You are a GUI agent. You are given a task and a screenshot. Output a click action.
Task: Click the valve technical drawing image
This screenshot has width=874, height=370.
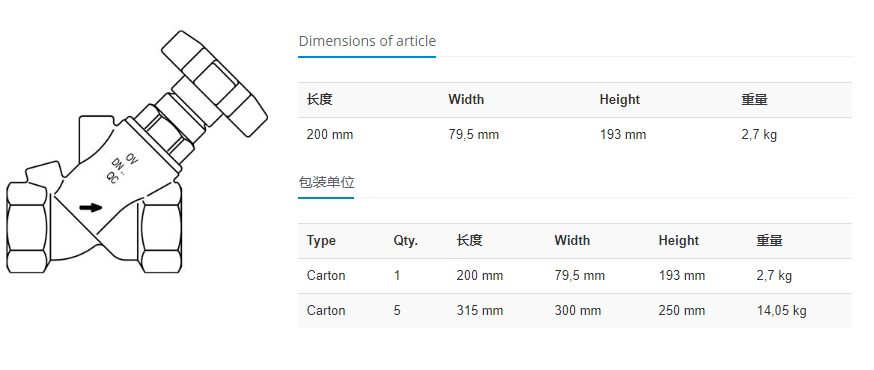(x=137, y=152)
